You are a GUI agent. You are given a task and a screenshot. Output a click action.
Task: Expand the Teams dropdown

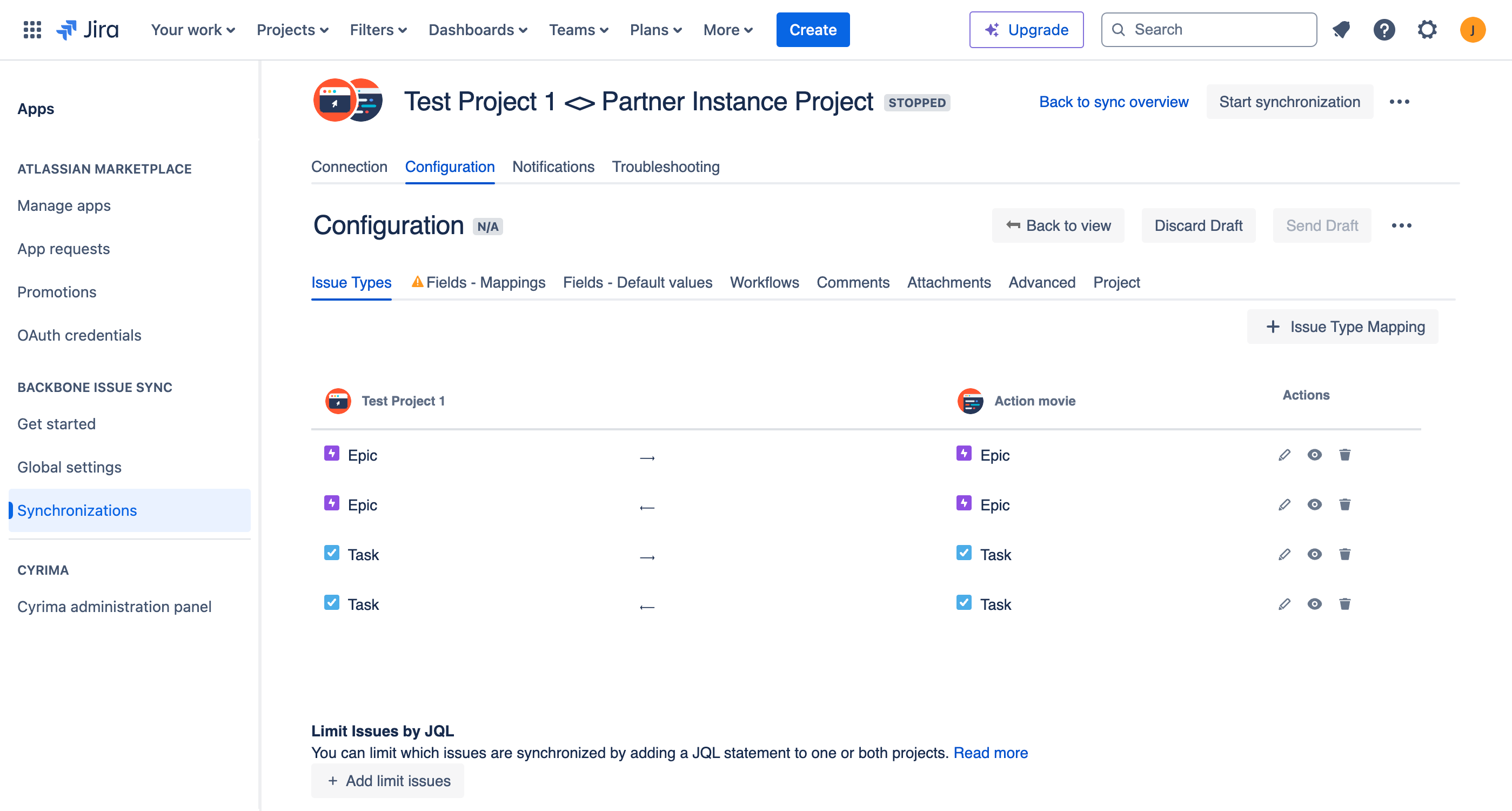579,29
